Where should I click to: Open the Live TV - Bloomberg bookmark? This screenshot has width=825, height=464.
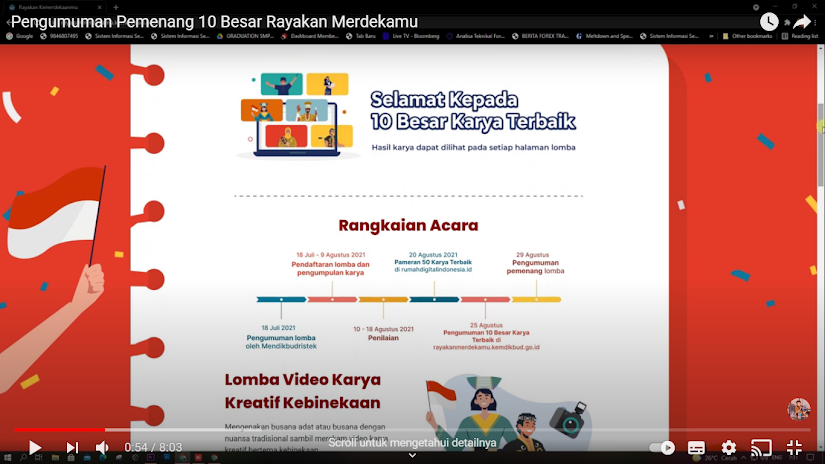pyautogui.click(x=411, y=36)
